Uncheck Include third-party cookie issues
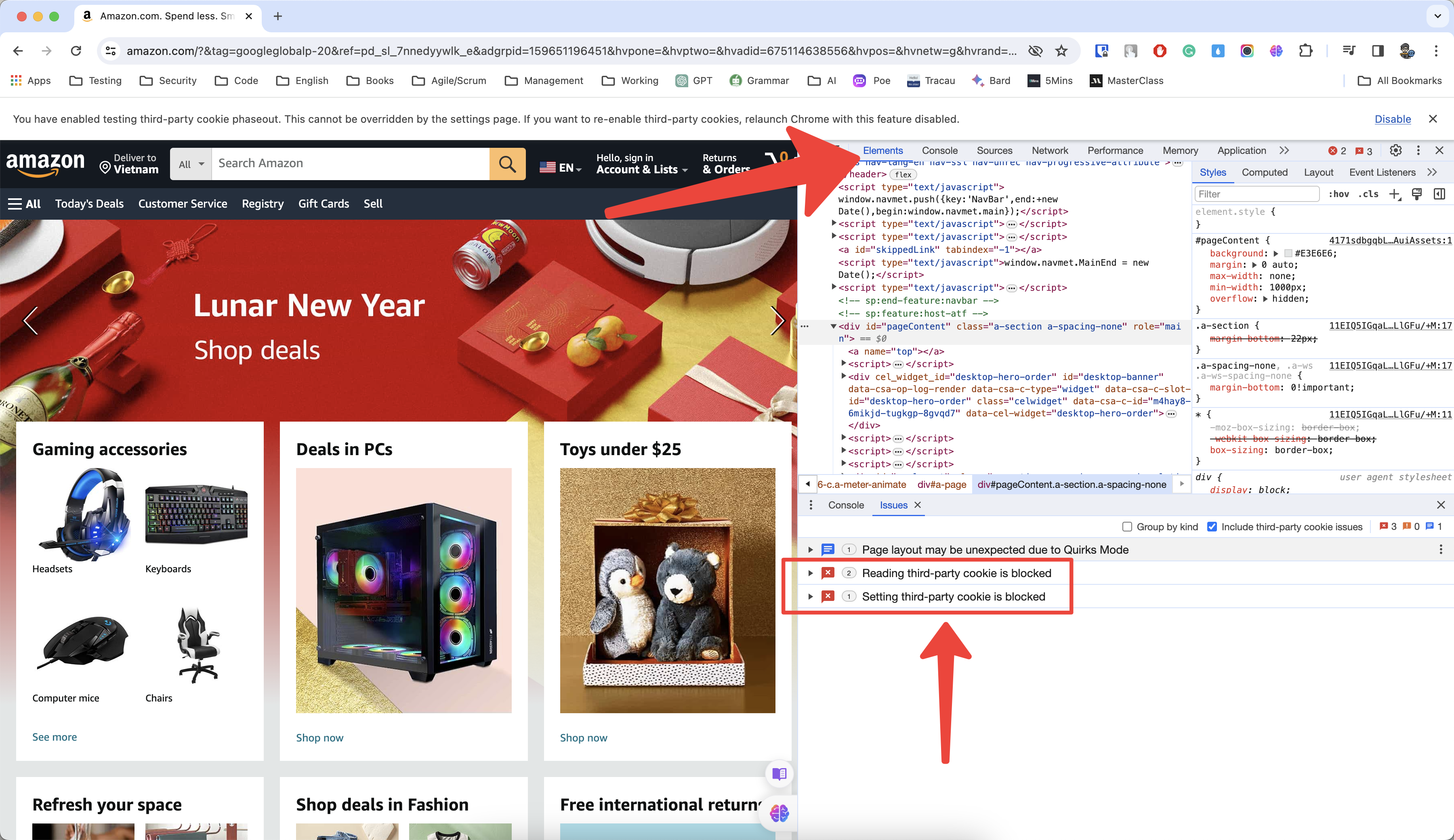This screenshot has width=1454, height=840. pyautogui.click(x=1212, y=527)
